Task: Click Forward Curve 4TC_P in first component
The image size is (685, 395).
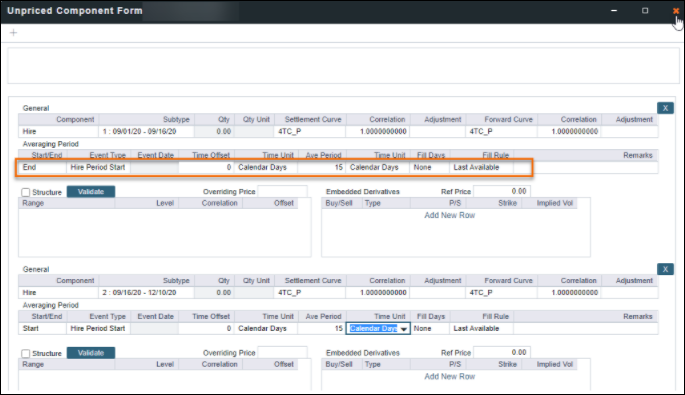Action: pos(502,132)
